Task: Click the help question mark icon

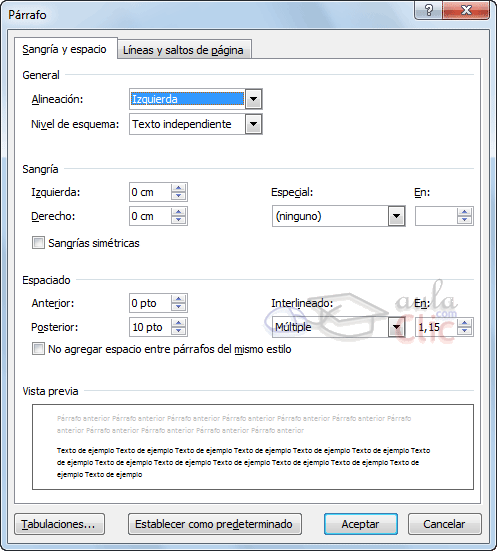Action: 429,10
